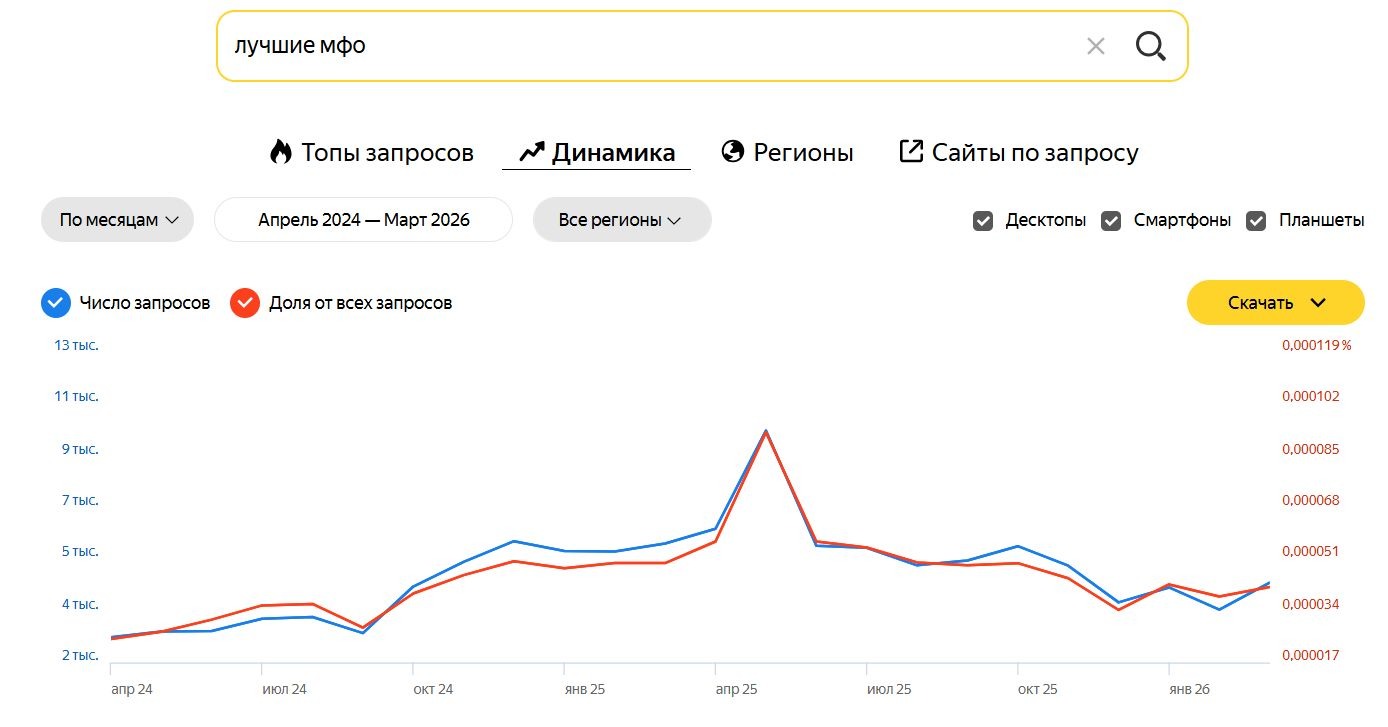Click the globe icon for Регионы
Image resolution: width=1388 pixels, height=727 pixels.
pyautogui.click(x=733, y=152)
